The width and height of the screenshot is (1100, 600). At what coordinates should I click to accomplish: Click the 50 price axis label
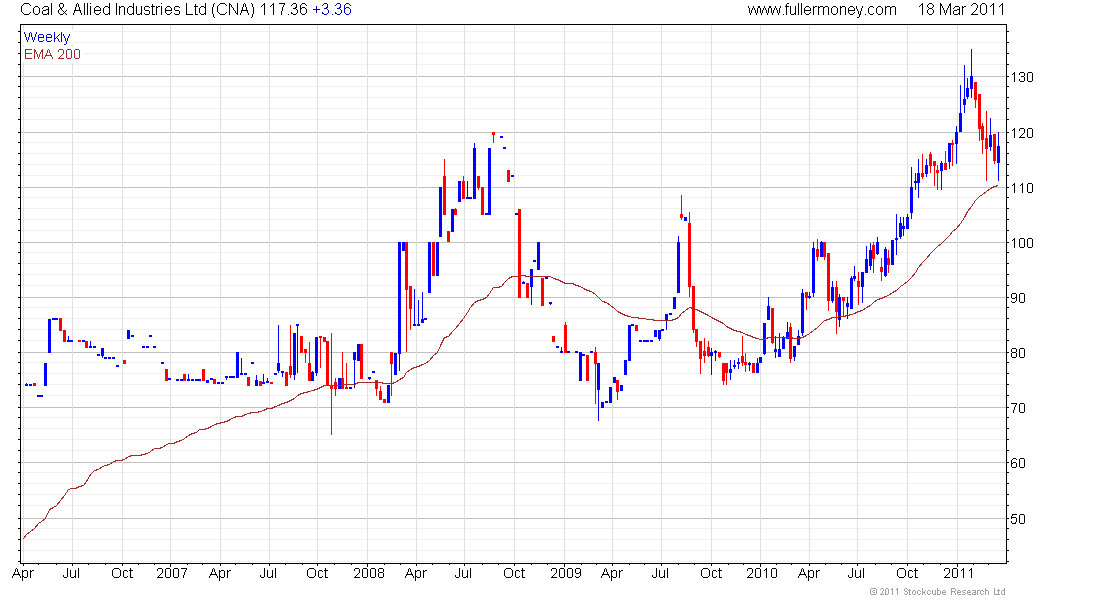1018,519
